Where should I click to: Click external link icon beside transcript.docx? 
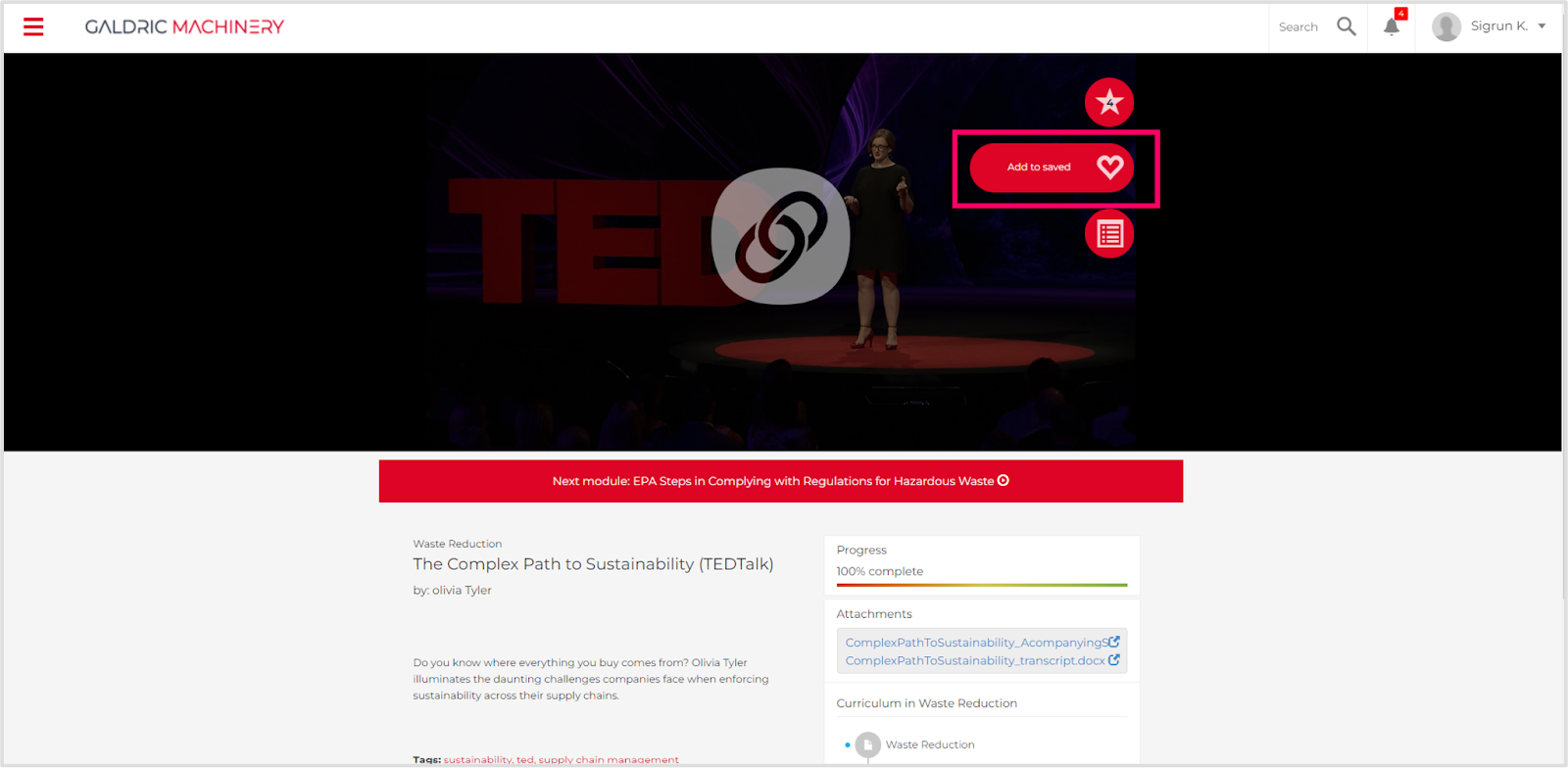coord(1114,660)
